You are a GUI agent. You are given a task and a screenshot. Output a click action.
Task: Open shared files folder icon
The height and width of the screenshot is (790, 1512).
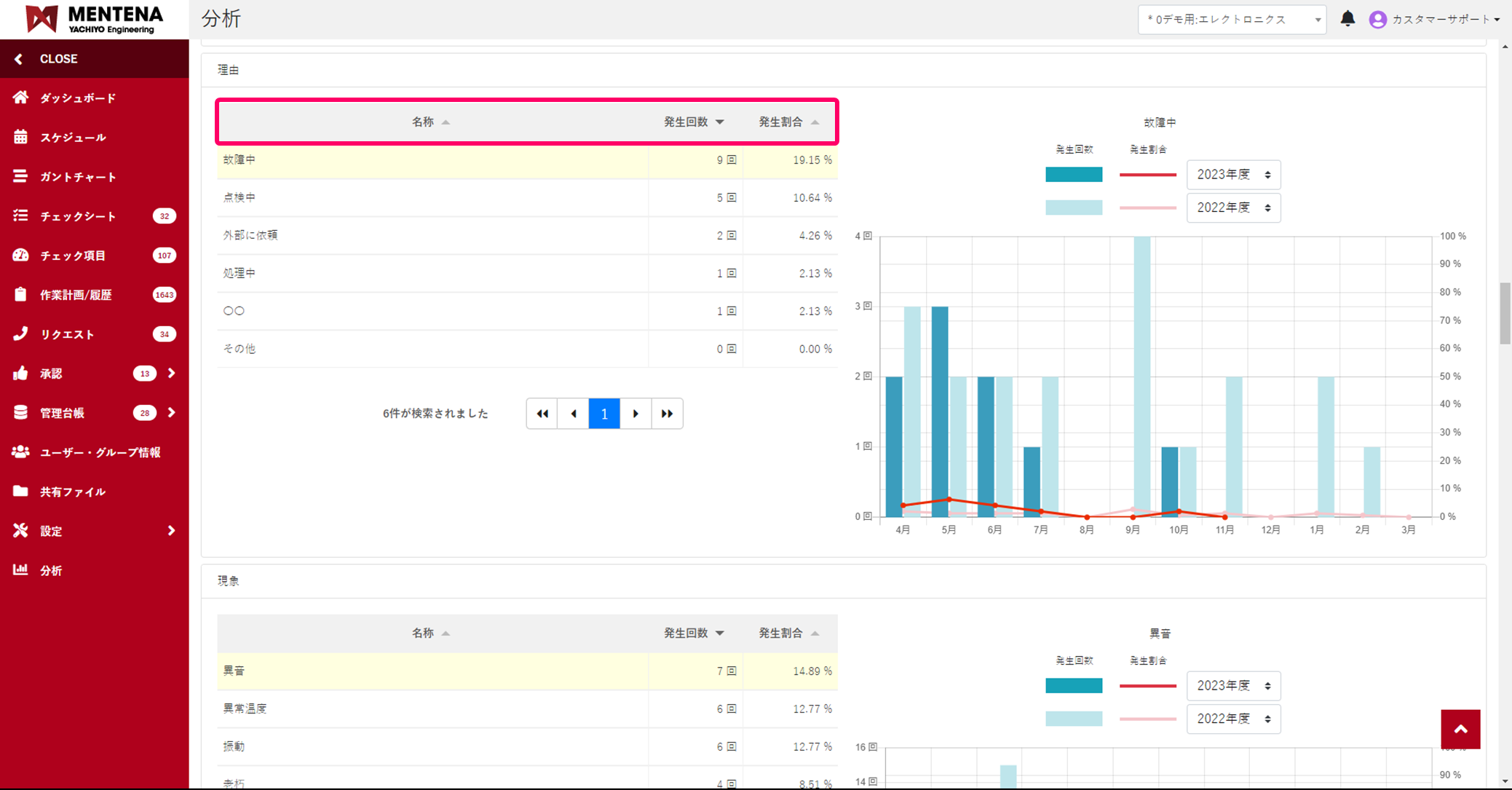click(20, 491)
